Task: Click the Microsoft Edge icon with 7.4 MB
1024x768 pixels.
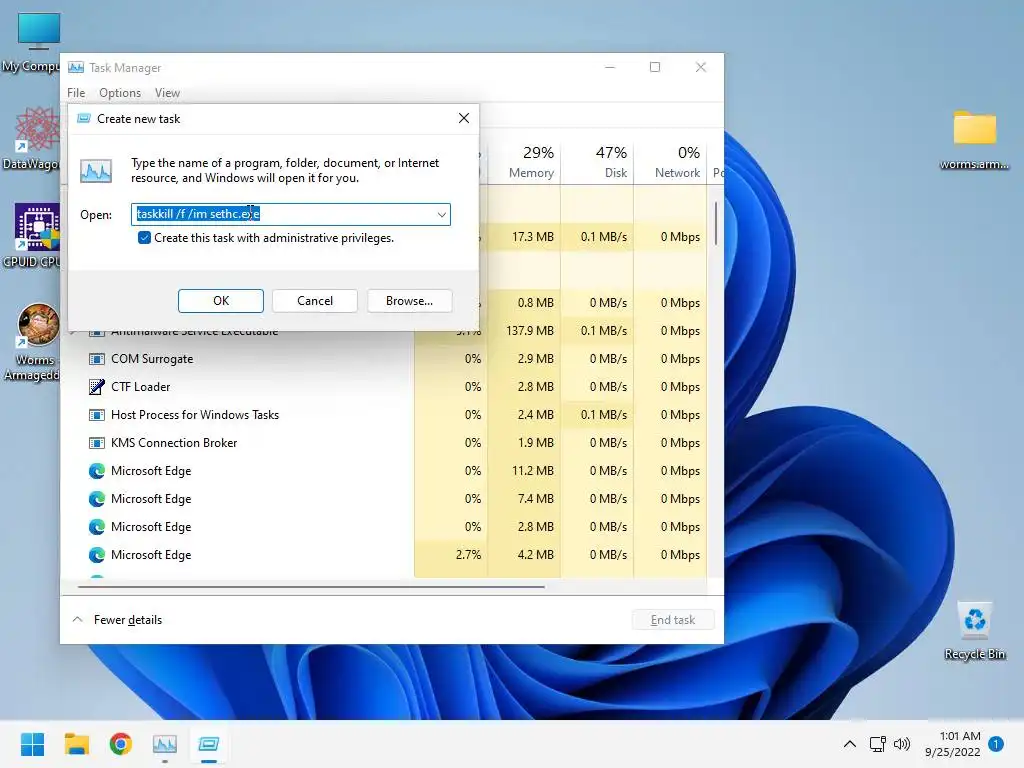Action: (x=97, y=499)
